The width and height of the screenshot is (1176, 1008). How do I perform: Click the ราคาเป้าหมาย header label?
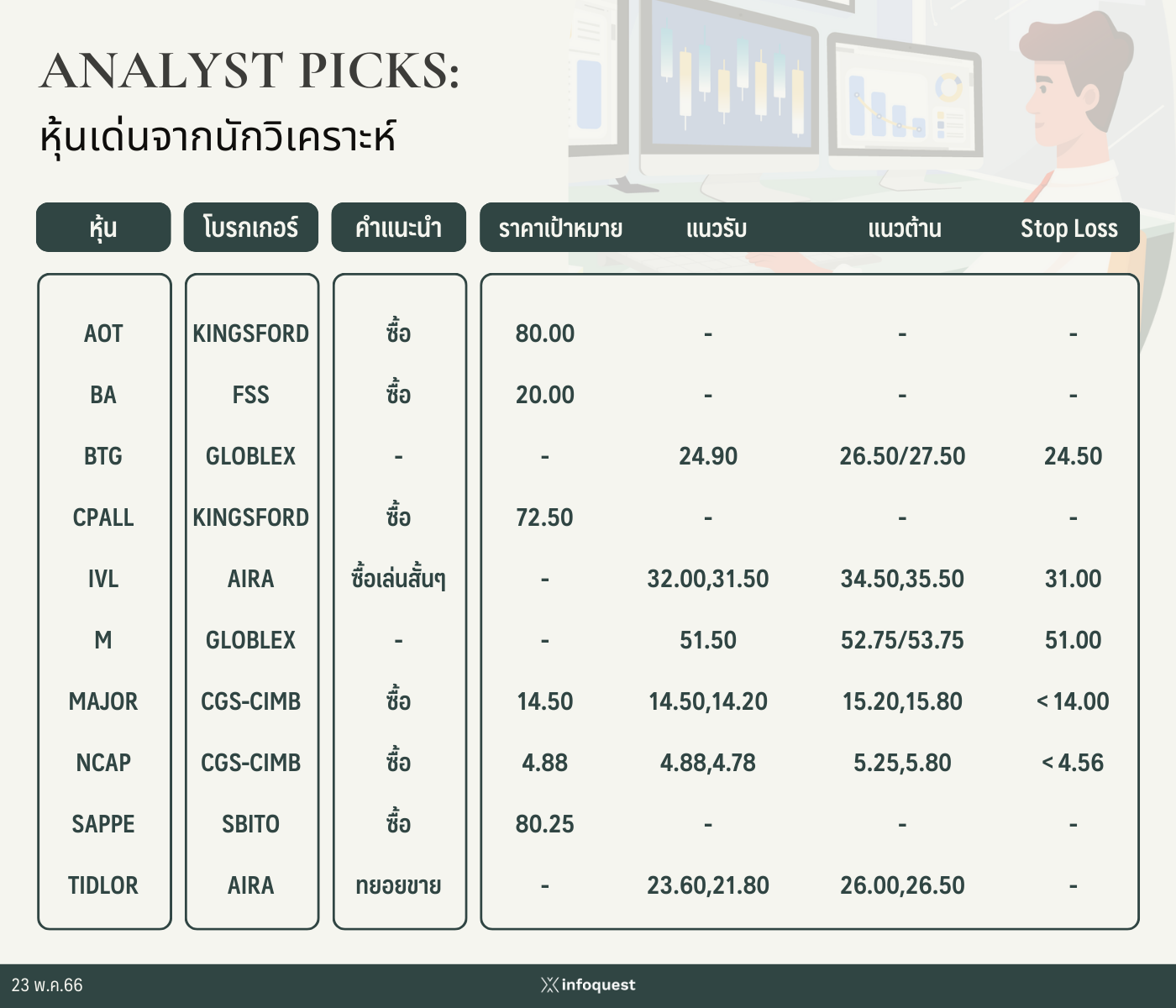click(x=560, y=228)
